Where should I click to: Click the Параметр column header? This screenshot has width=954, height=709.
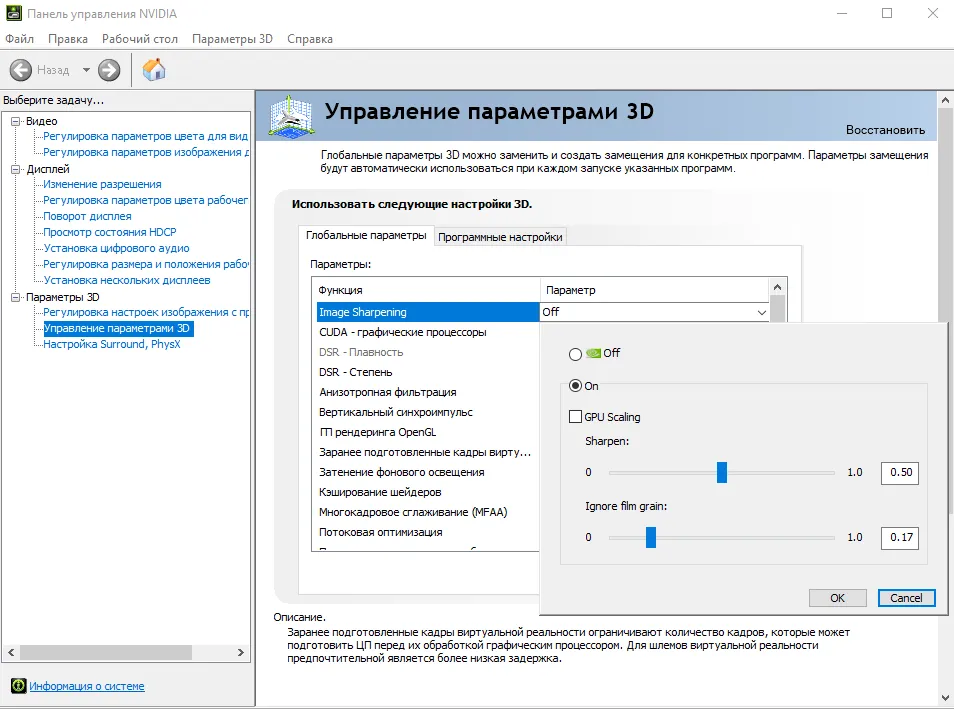655,290
